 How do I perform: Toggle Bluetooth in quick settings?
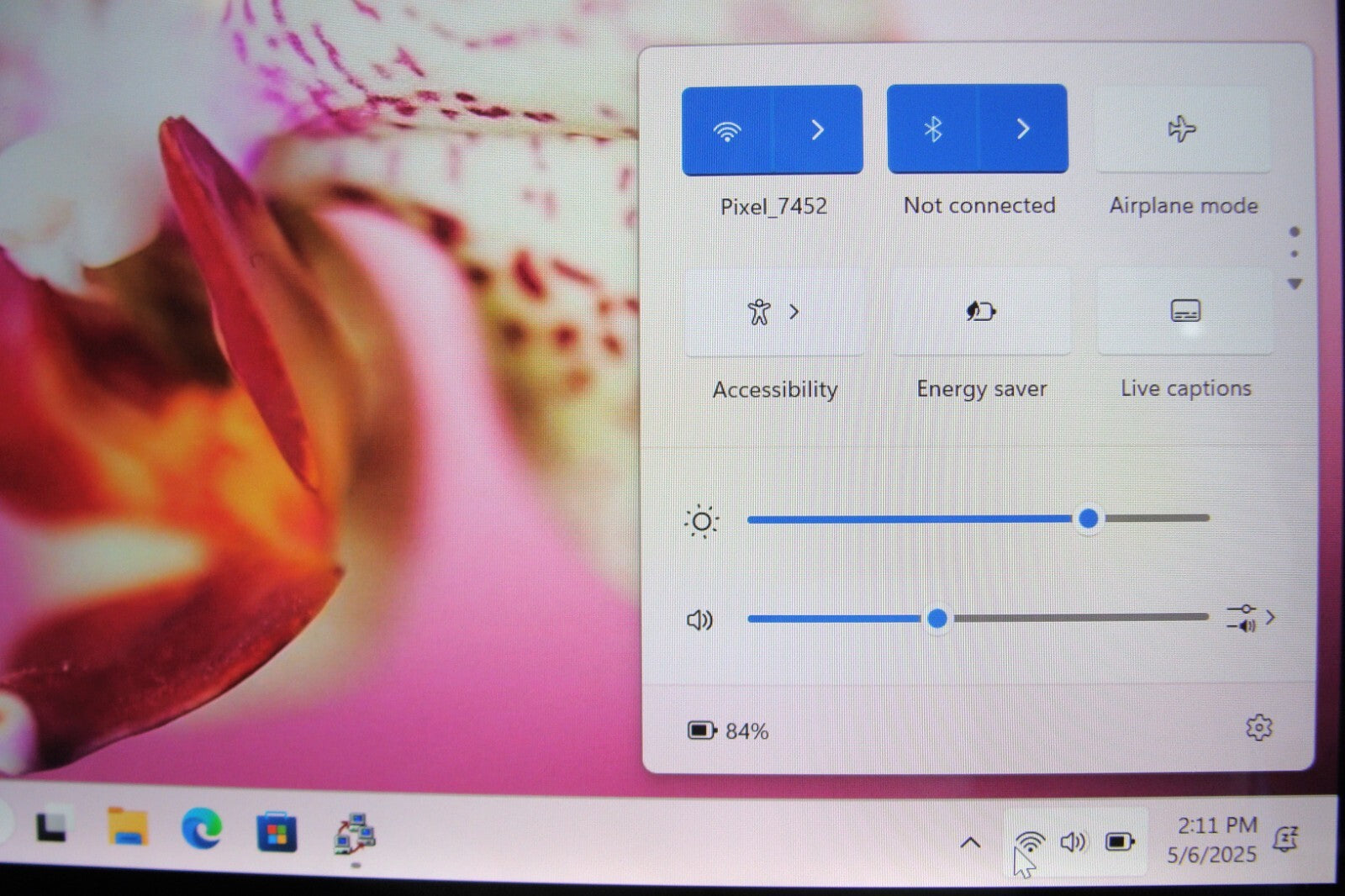coord(933,129)
